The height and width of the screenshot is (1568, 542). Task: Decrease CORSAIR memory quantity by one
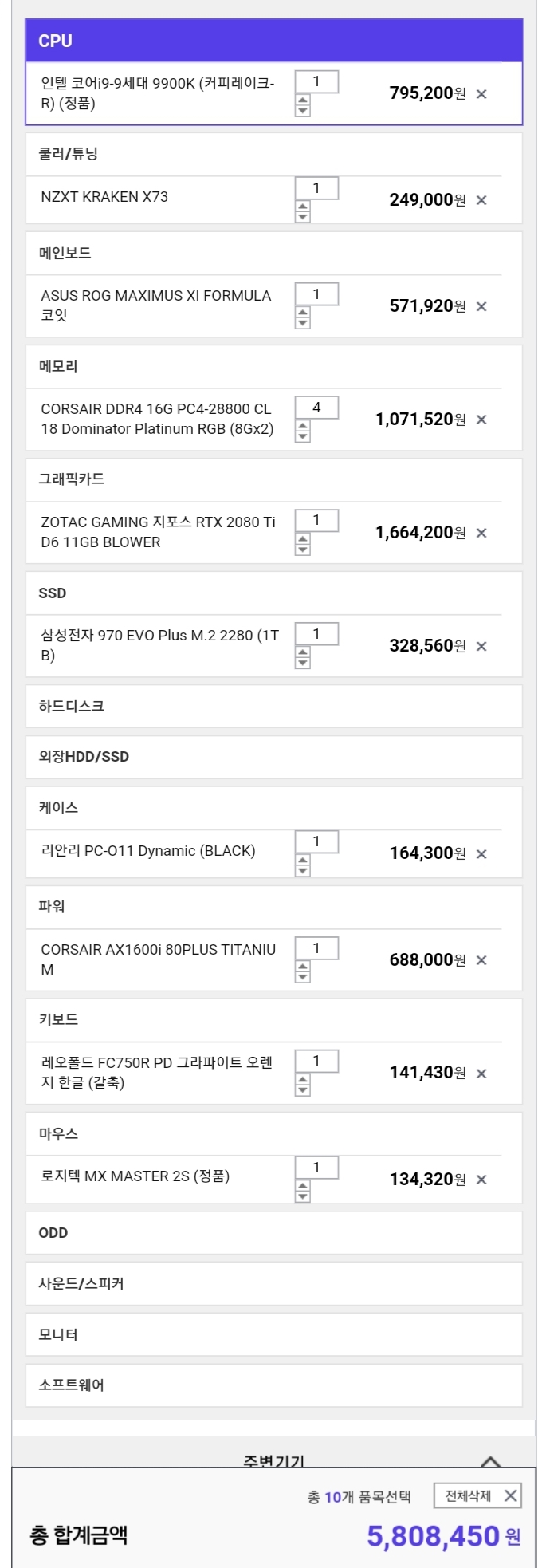click(303, 437)
